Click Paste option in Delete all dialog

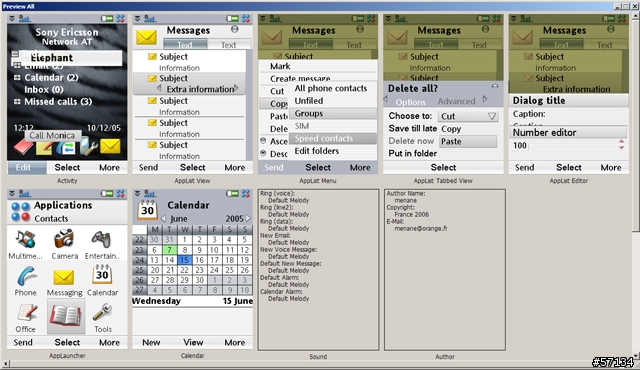tap(468, 142)
